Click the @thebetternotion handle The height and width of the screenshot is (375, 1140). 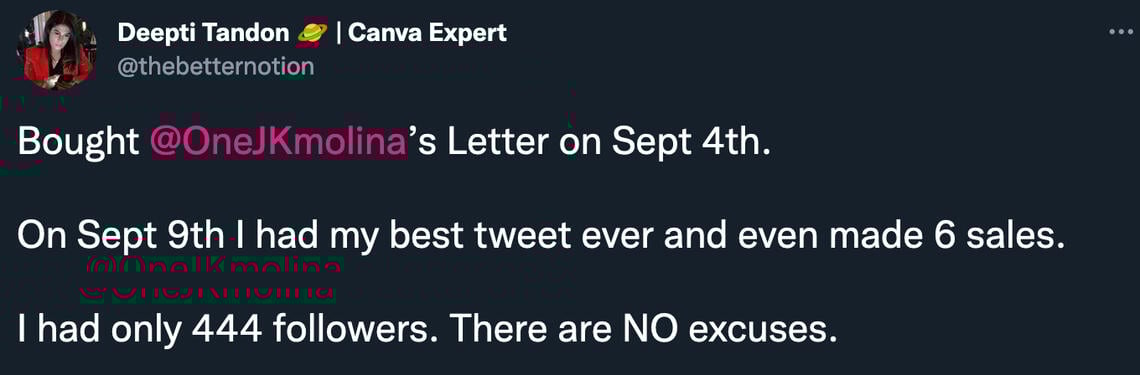pos(215,67)
